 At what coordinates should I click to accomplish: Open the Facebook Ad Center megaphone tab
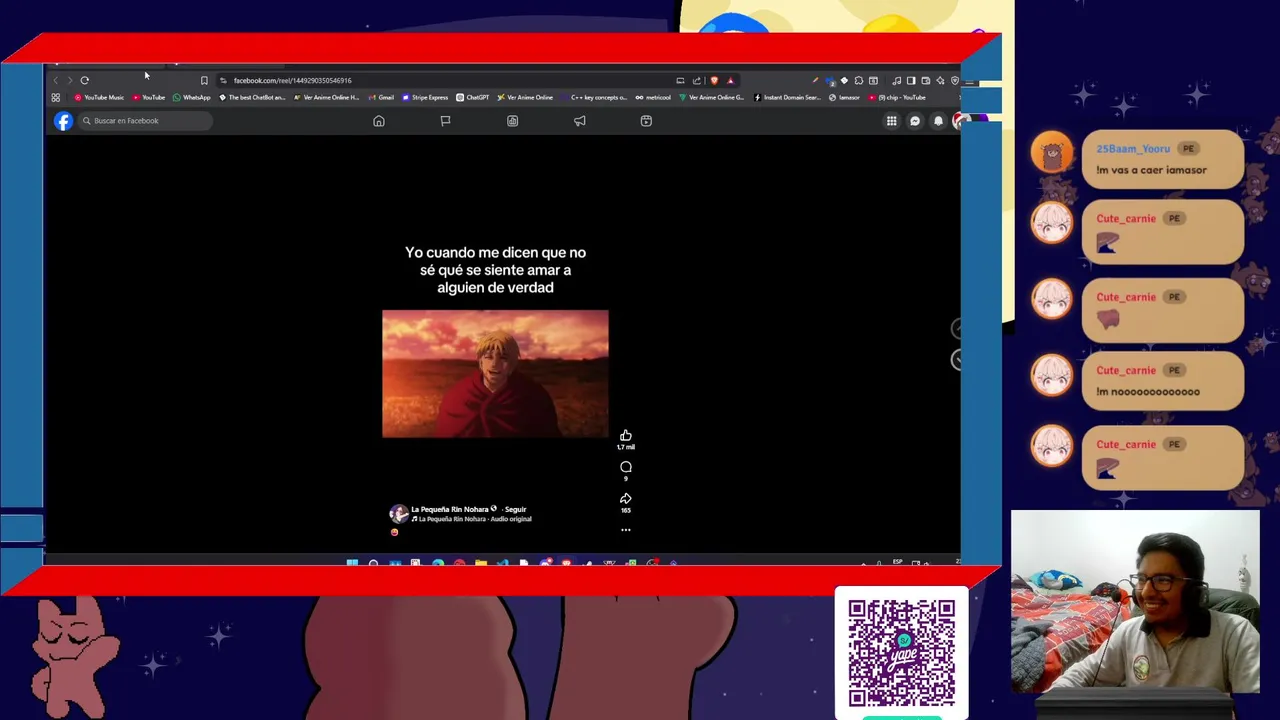click(x=579, y=121)
